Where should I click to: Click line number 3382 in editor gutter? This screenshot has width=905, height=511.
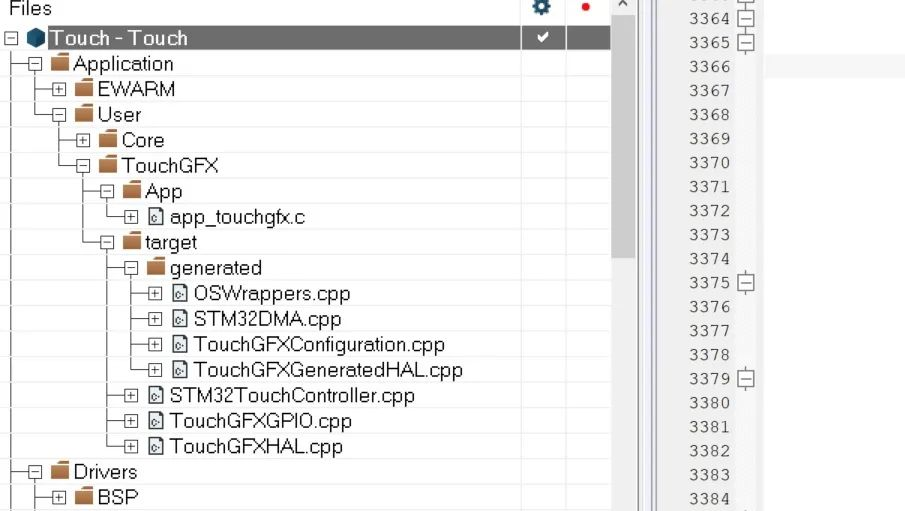pos(709,451)
